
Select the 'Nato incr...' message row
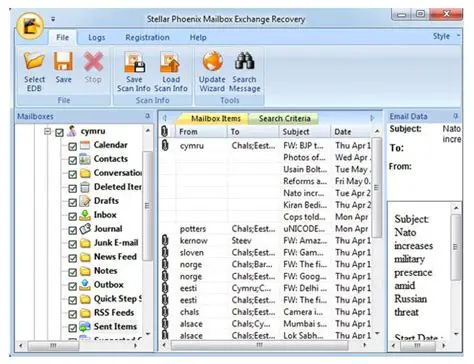pos(265,193)
